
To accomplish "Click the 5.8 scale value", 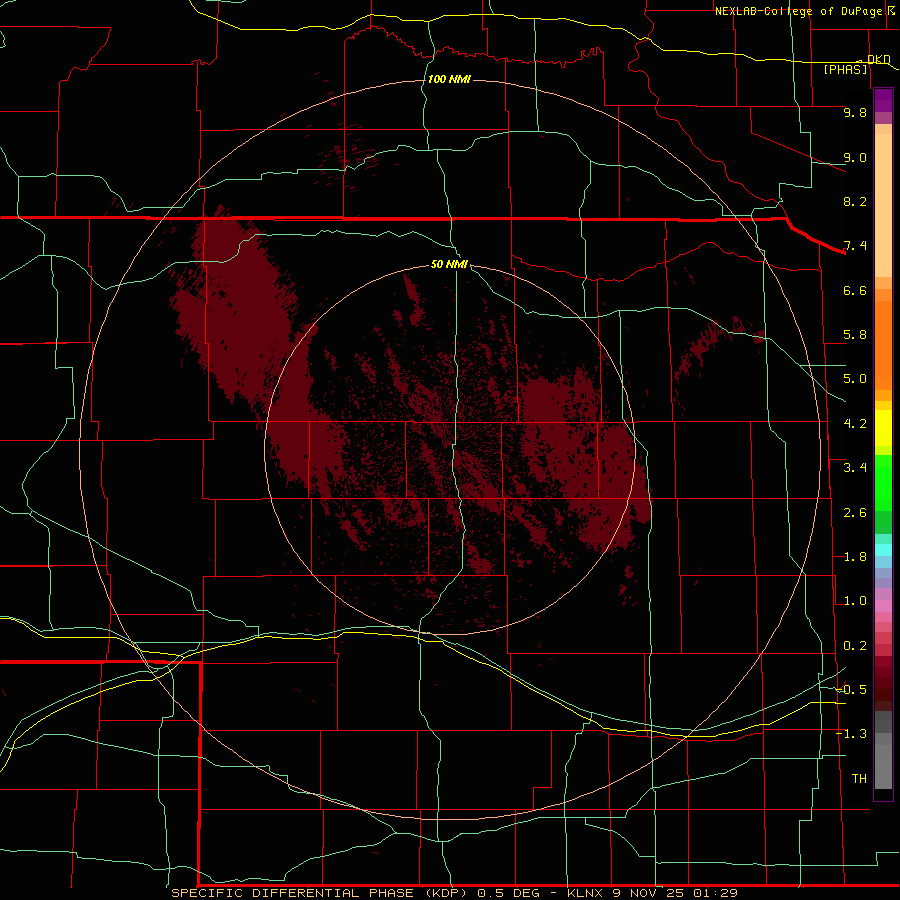I will [x=855, y=335].
